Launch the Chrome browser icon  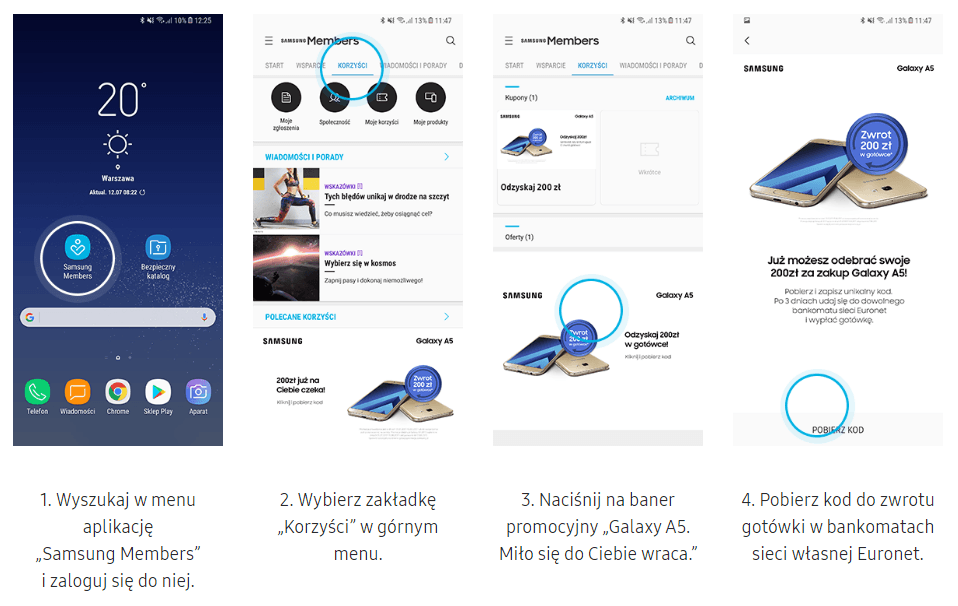click(x=118, y=392)
